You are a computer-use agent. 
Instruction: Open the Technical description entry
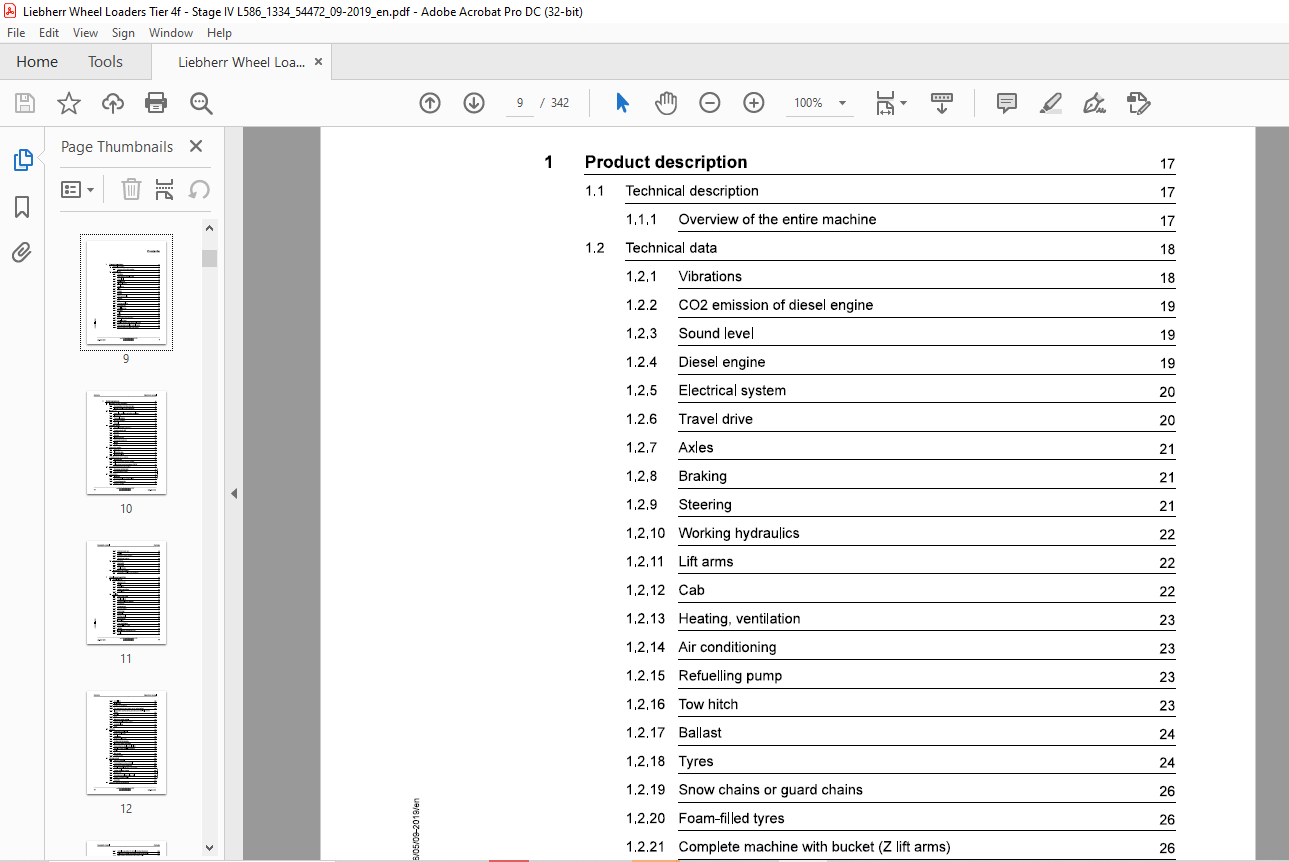pos(692,191)
